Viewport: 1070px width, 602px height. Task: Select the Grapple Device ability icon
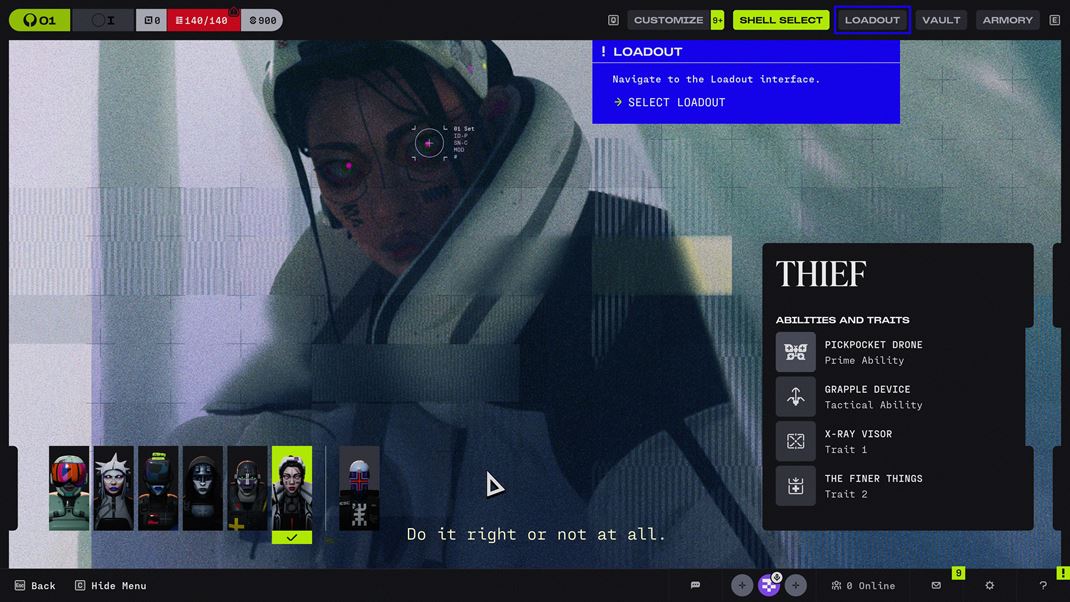coord(795,397)
